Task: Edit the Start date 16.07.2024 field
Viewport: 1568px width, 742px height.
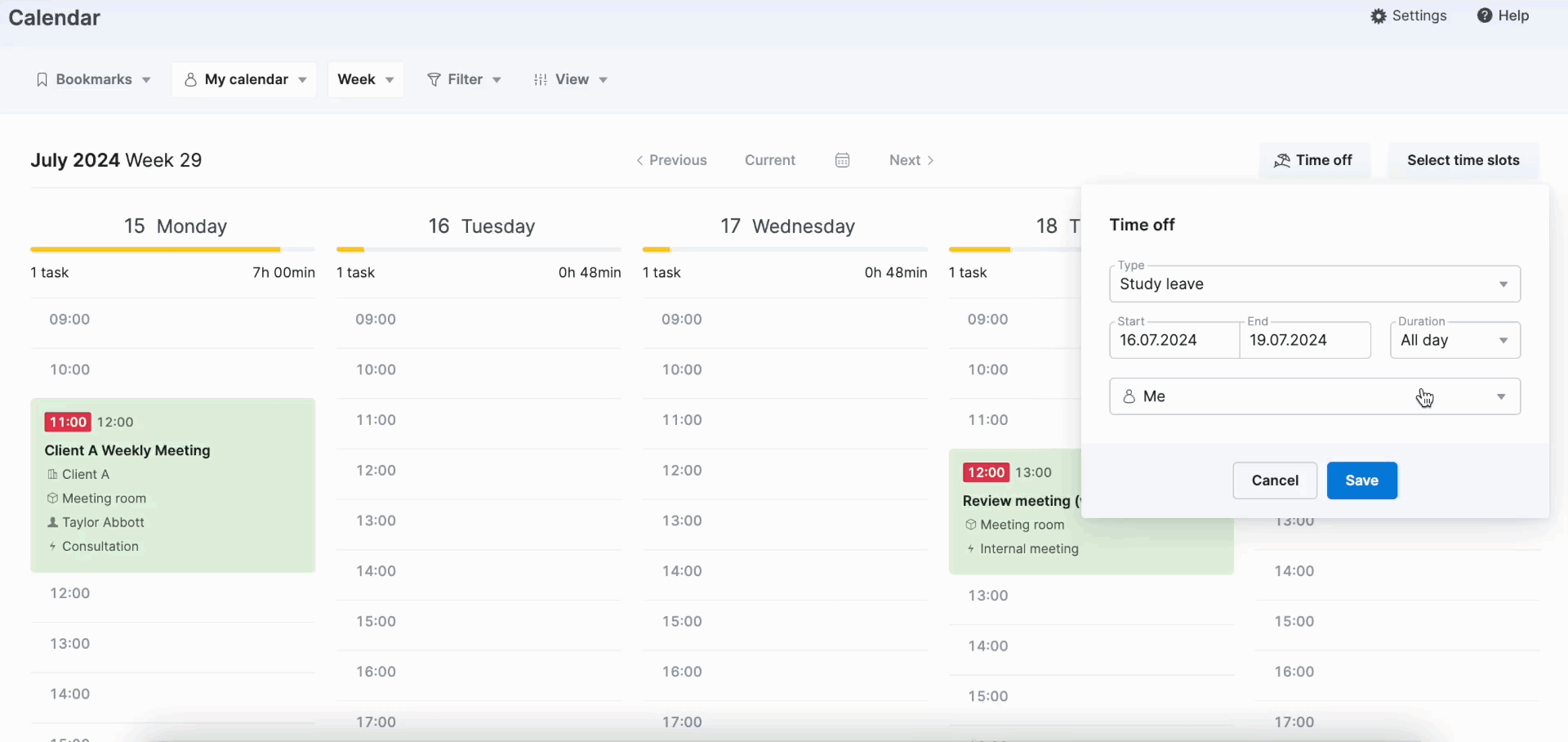Action: tap(1174, 341)
